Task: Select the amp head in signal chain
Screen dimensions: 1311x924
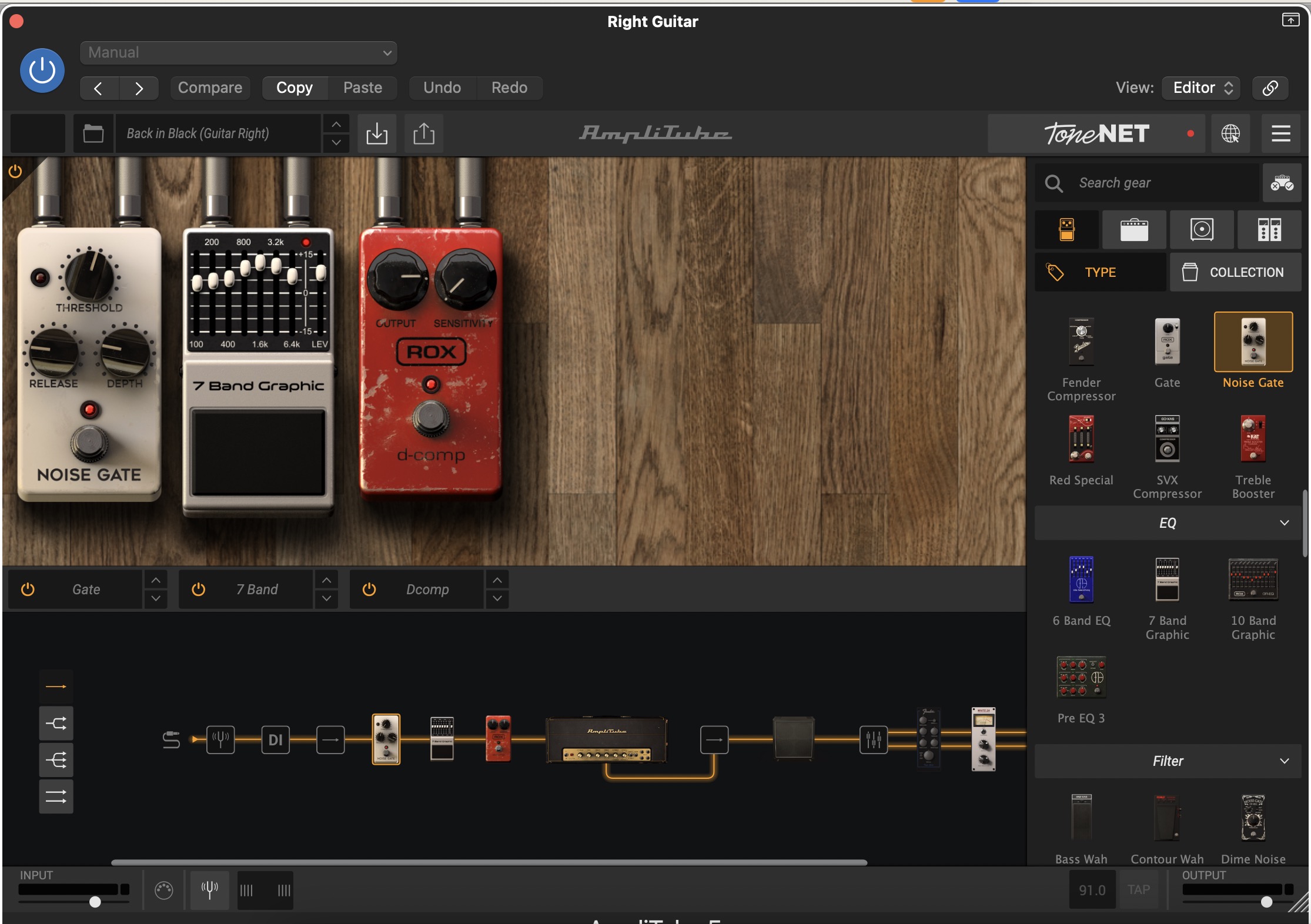Action: [607, 739]
